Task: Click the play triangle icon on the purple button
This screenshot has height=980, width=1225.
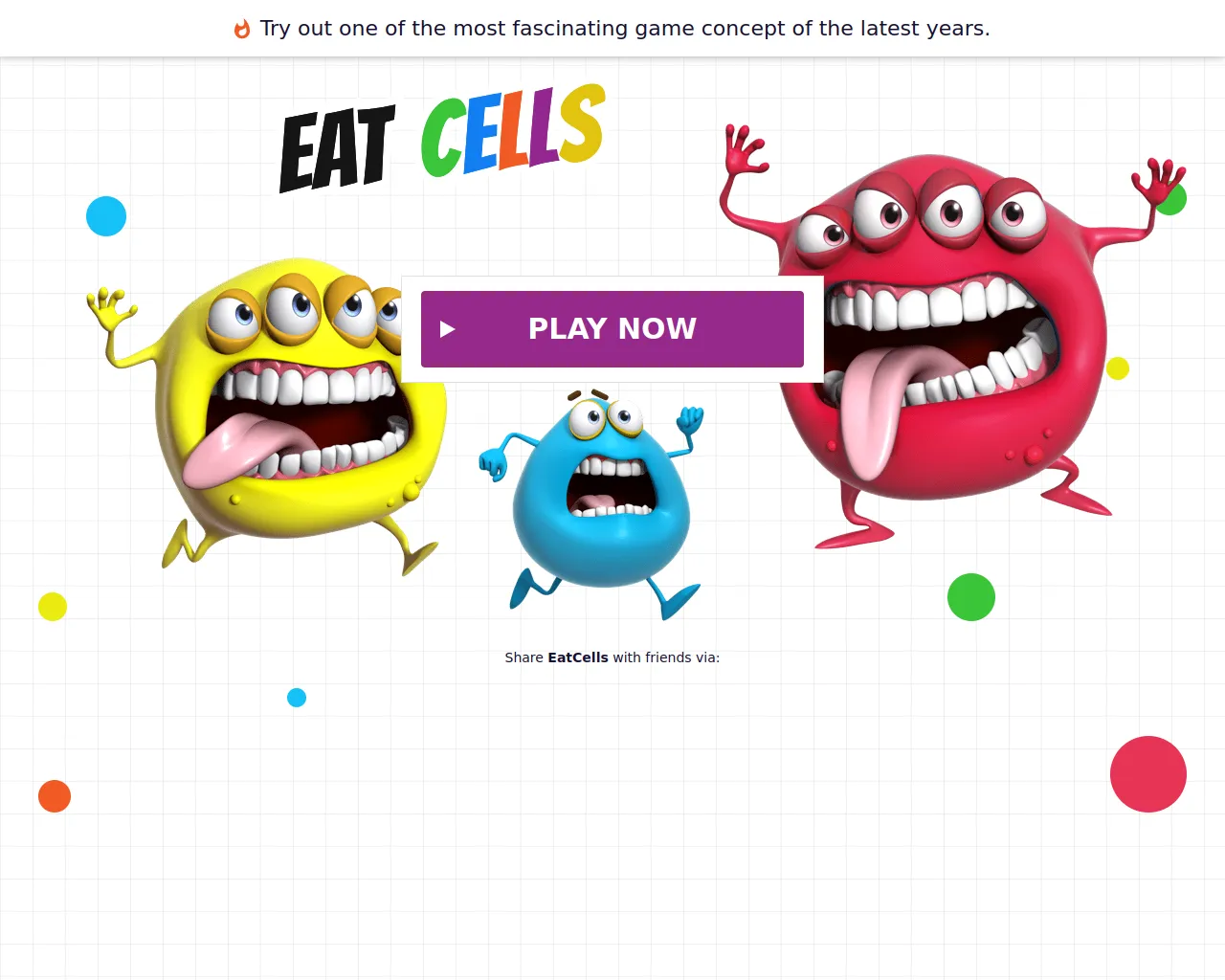Action: click(447, 329)
